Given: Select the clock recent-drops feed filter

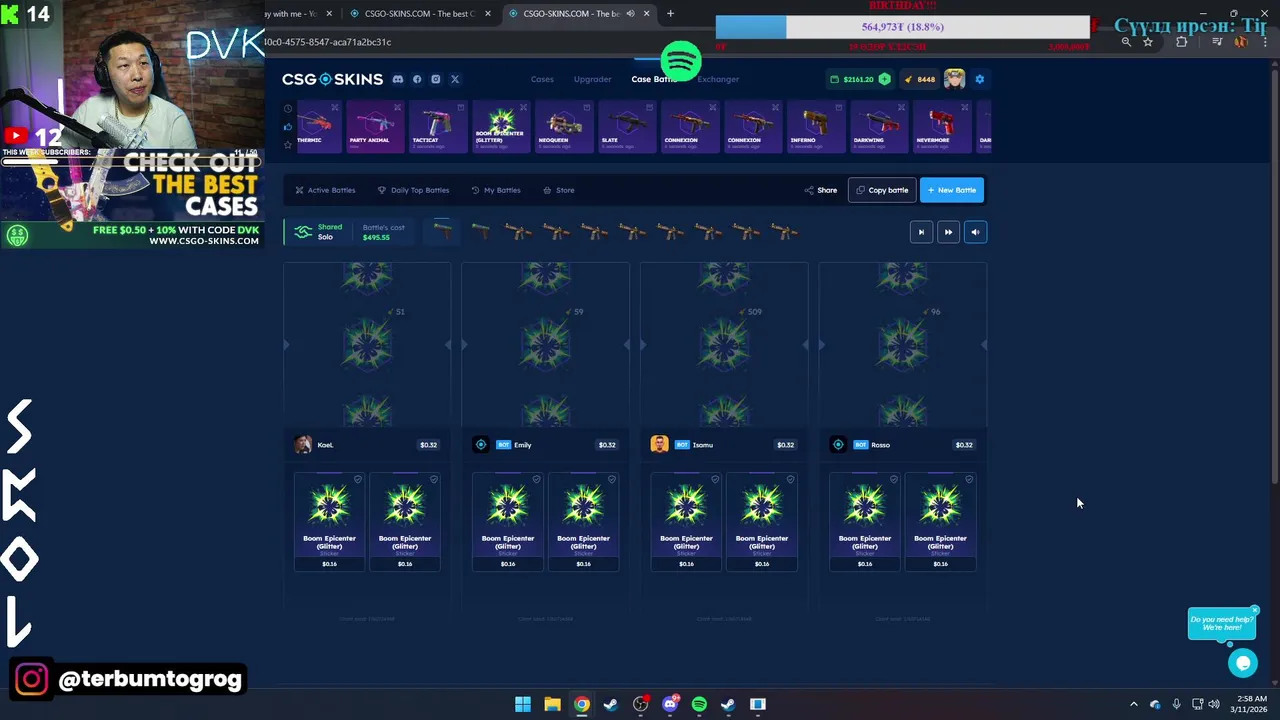Looking at the screenshot, I should [288, 108].
